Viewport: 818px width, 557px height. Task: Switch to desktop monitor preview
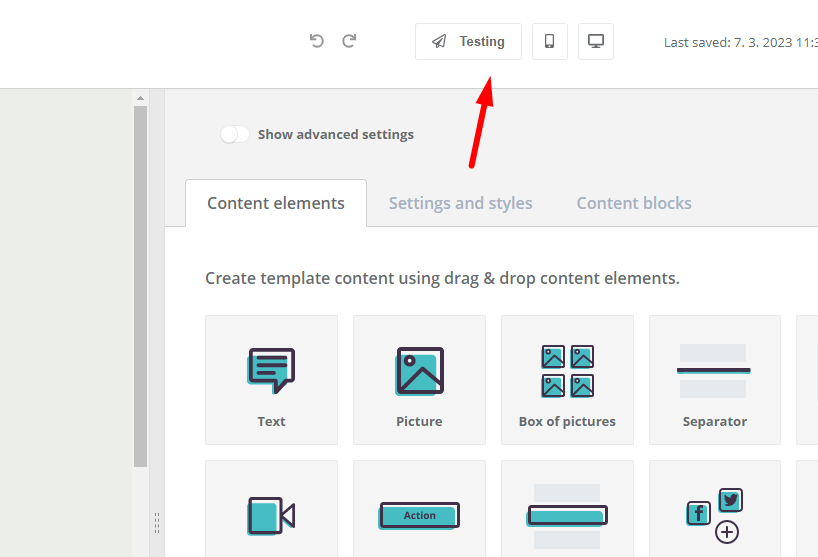[x=596, y=41]
